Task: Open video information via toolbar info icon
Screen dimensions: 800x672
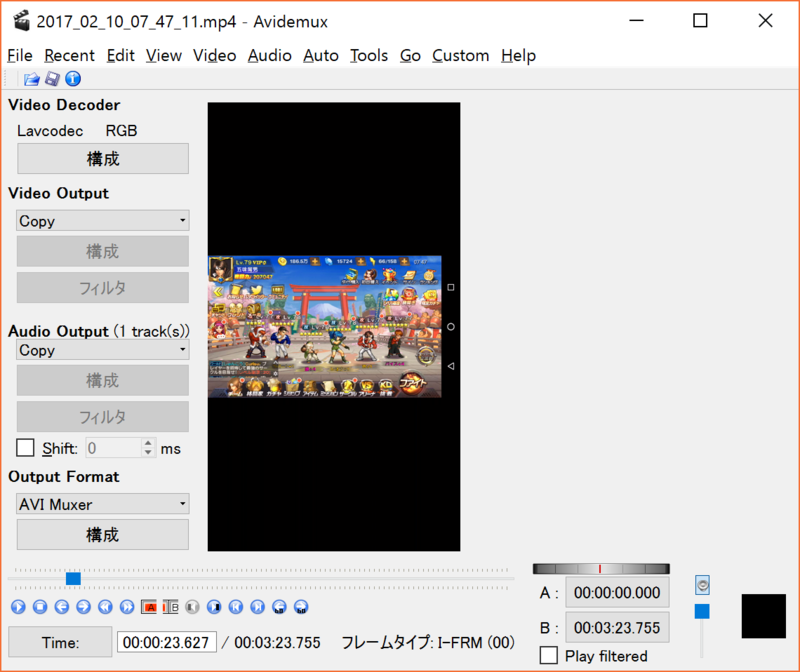Action: 72,78
